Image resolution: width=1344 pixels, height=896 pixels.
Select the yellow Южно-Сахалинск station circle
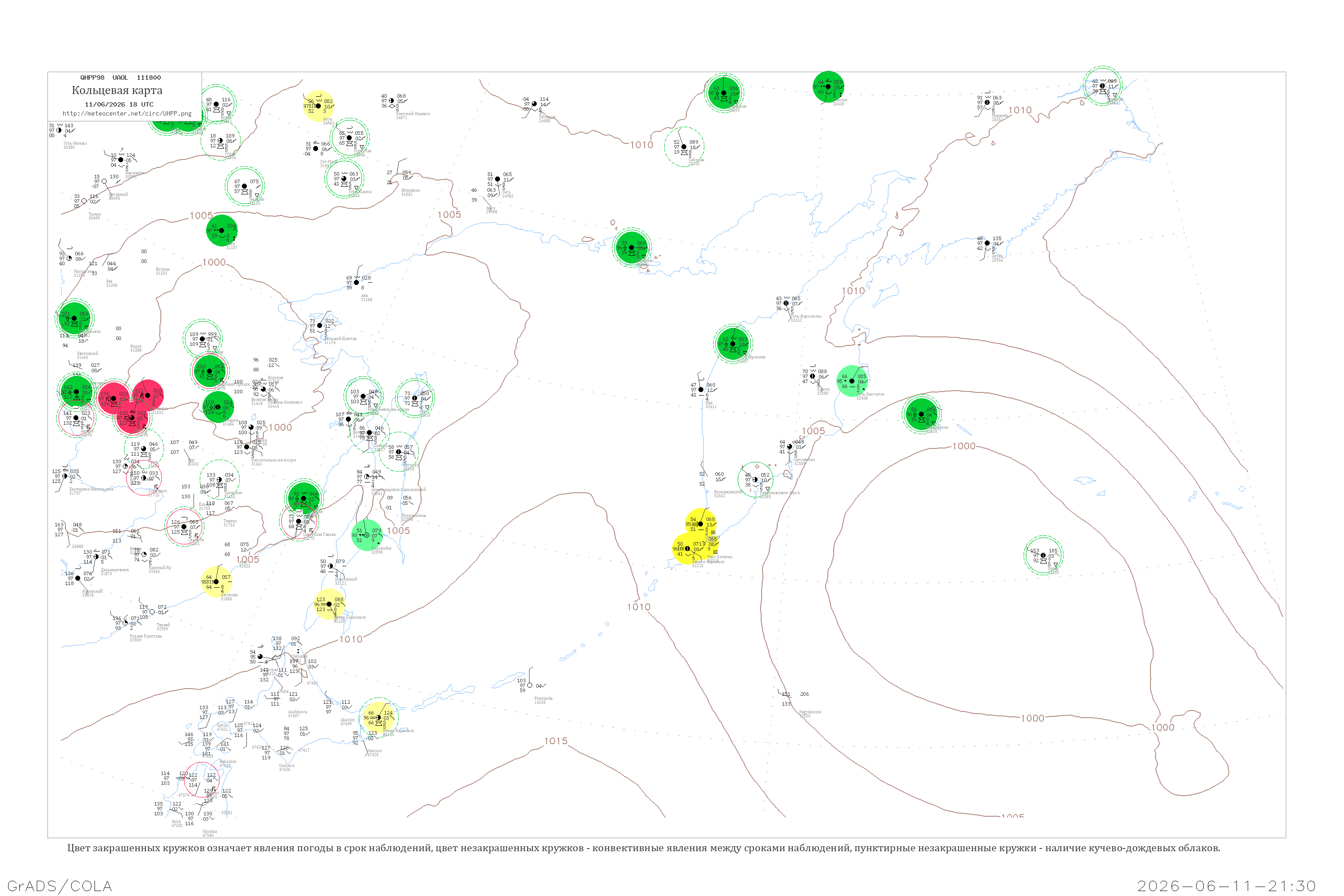tap(329, 604)
